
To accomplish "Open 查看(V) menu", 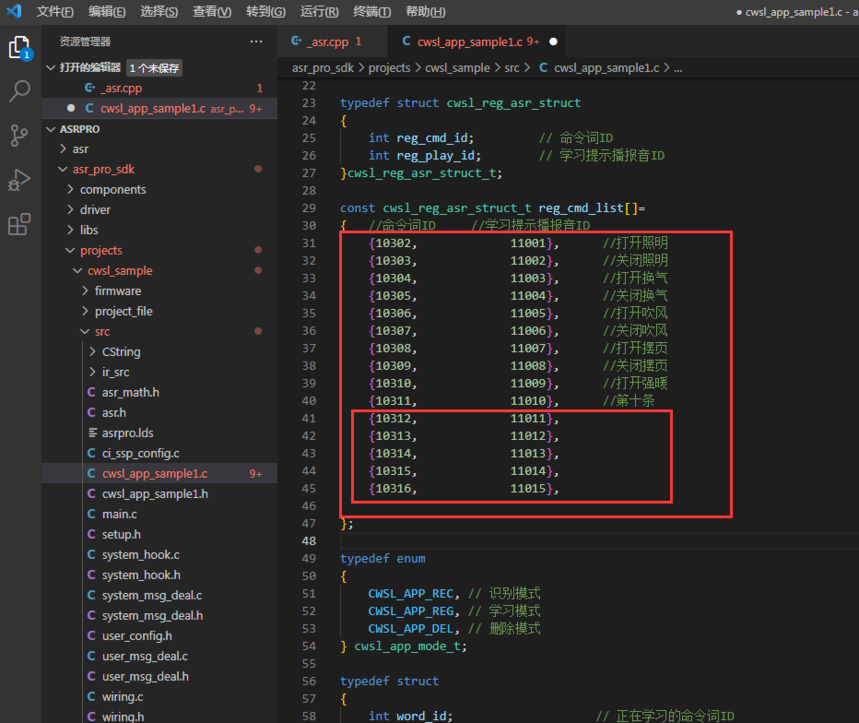I will pos(211,12).
